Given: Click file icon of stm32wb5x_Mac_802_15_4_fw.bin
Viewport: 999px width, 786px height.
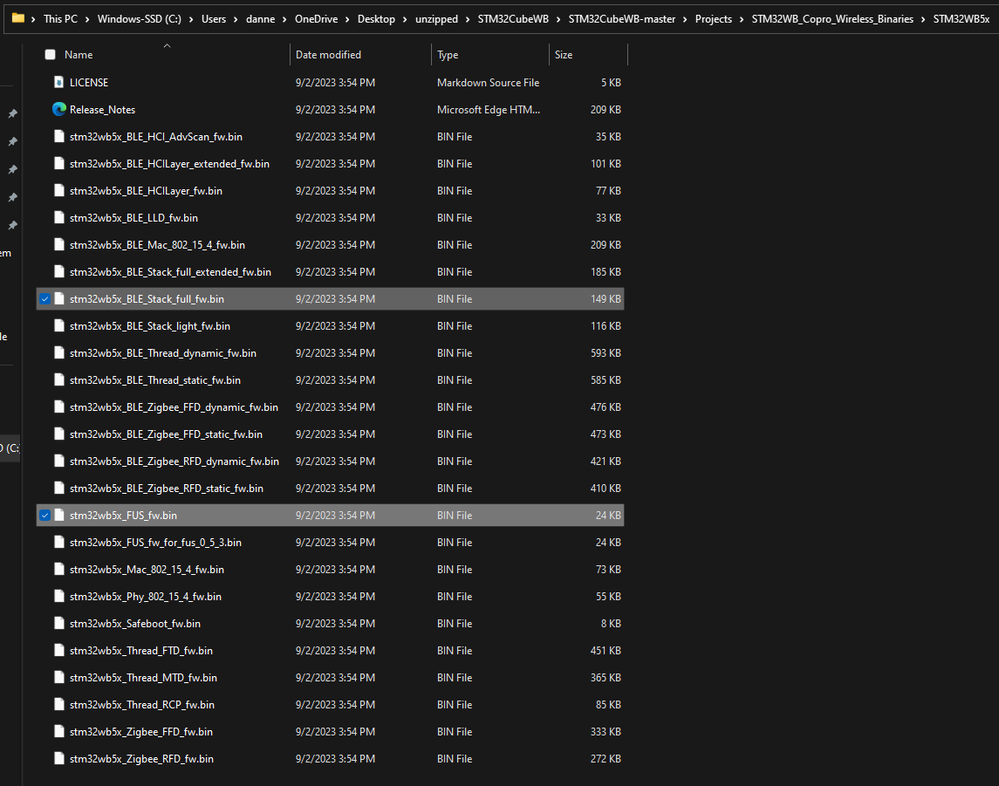Looking at the screenshot, I should (59, 569).
